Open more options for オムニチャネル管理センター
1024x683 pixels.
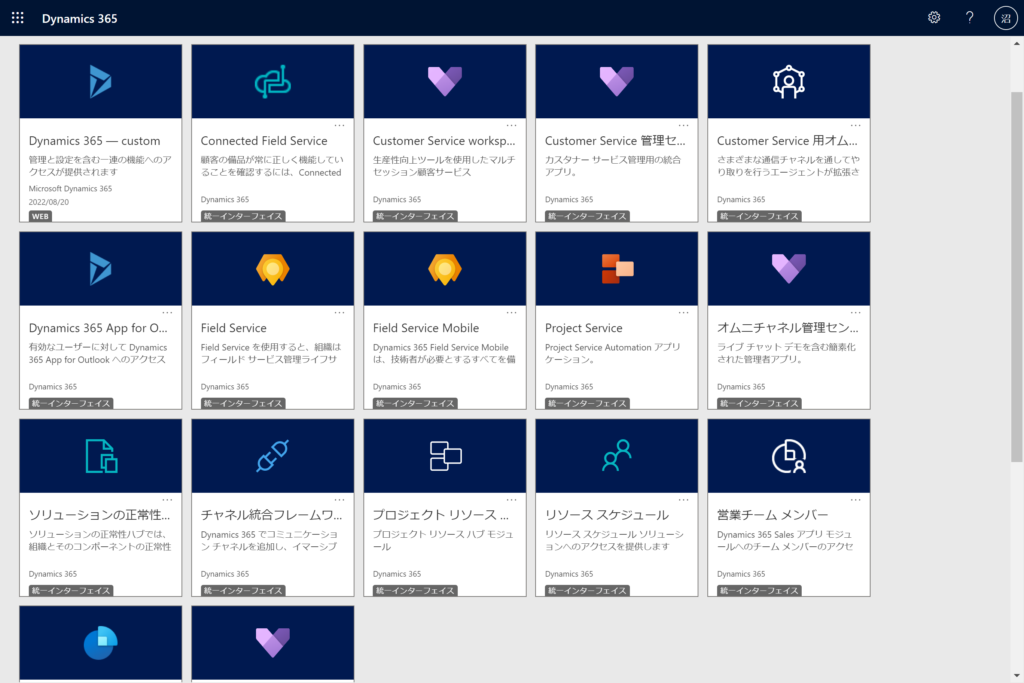point(856,313)
